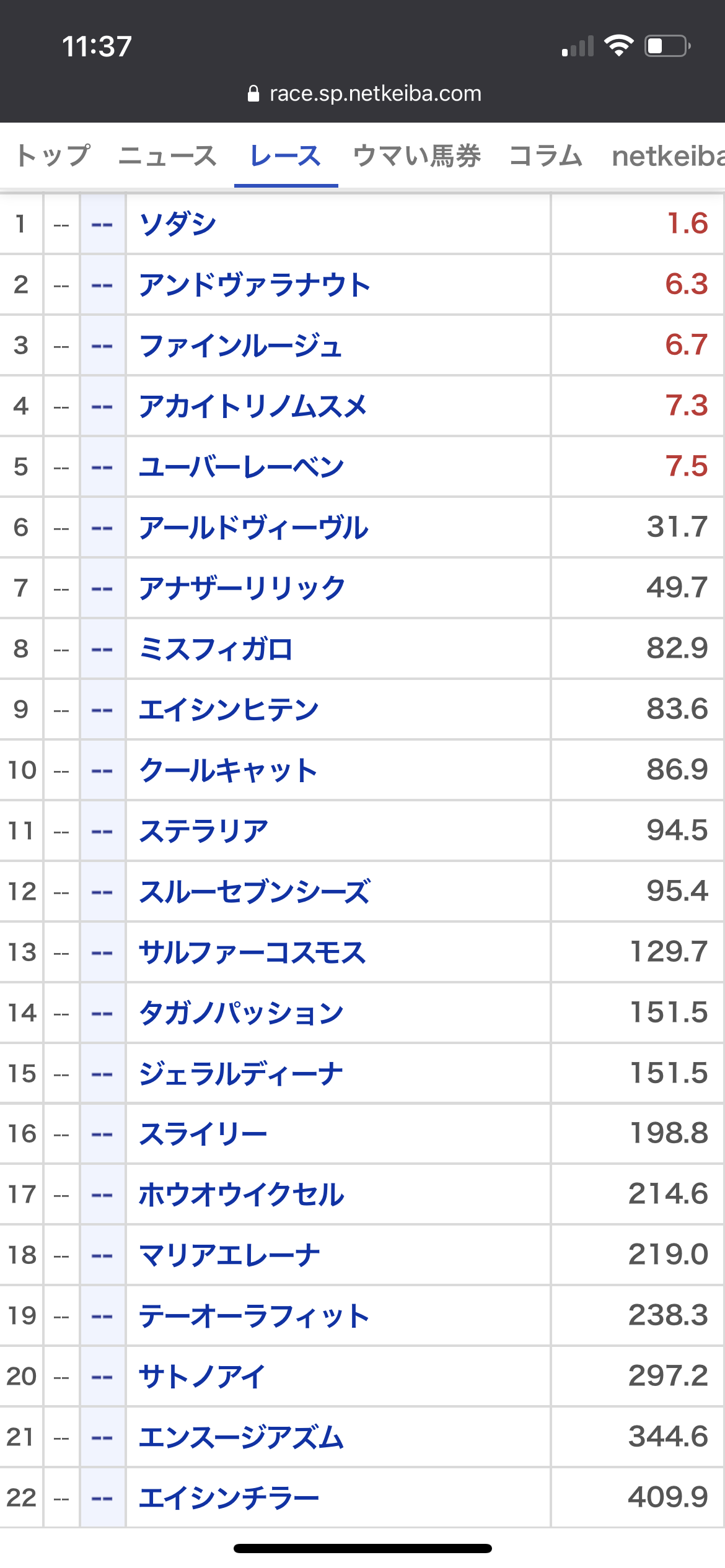This screenshot has height=1568, width=725.
Task: Open horse link ソダシ
Action: click(x=178, y=224)
